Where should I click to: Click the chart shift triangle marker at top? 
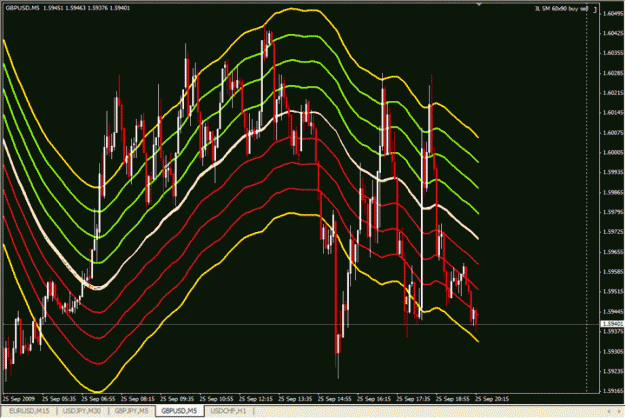pyautogui.click(x=479, y=4)
